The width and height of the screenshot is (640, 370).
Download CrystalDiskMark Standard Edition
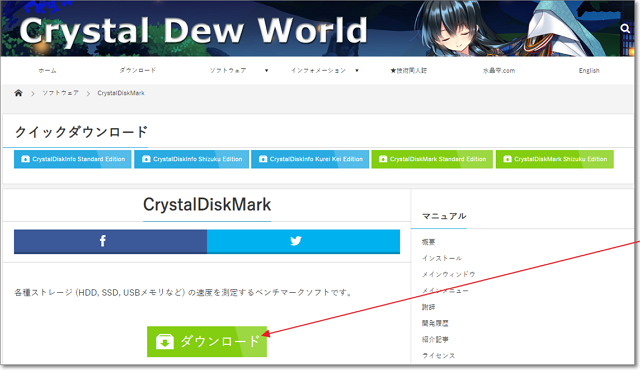point(432,159)
